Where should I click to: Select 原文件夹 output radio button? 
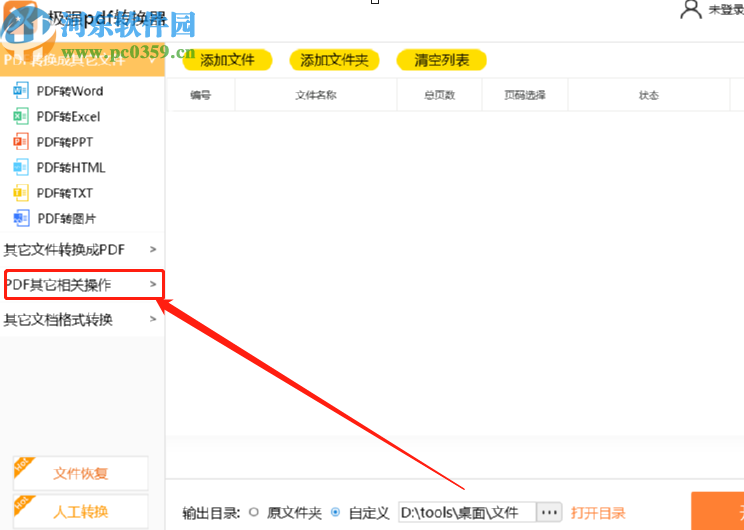(x=254, y=512)
